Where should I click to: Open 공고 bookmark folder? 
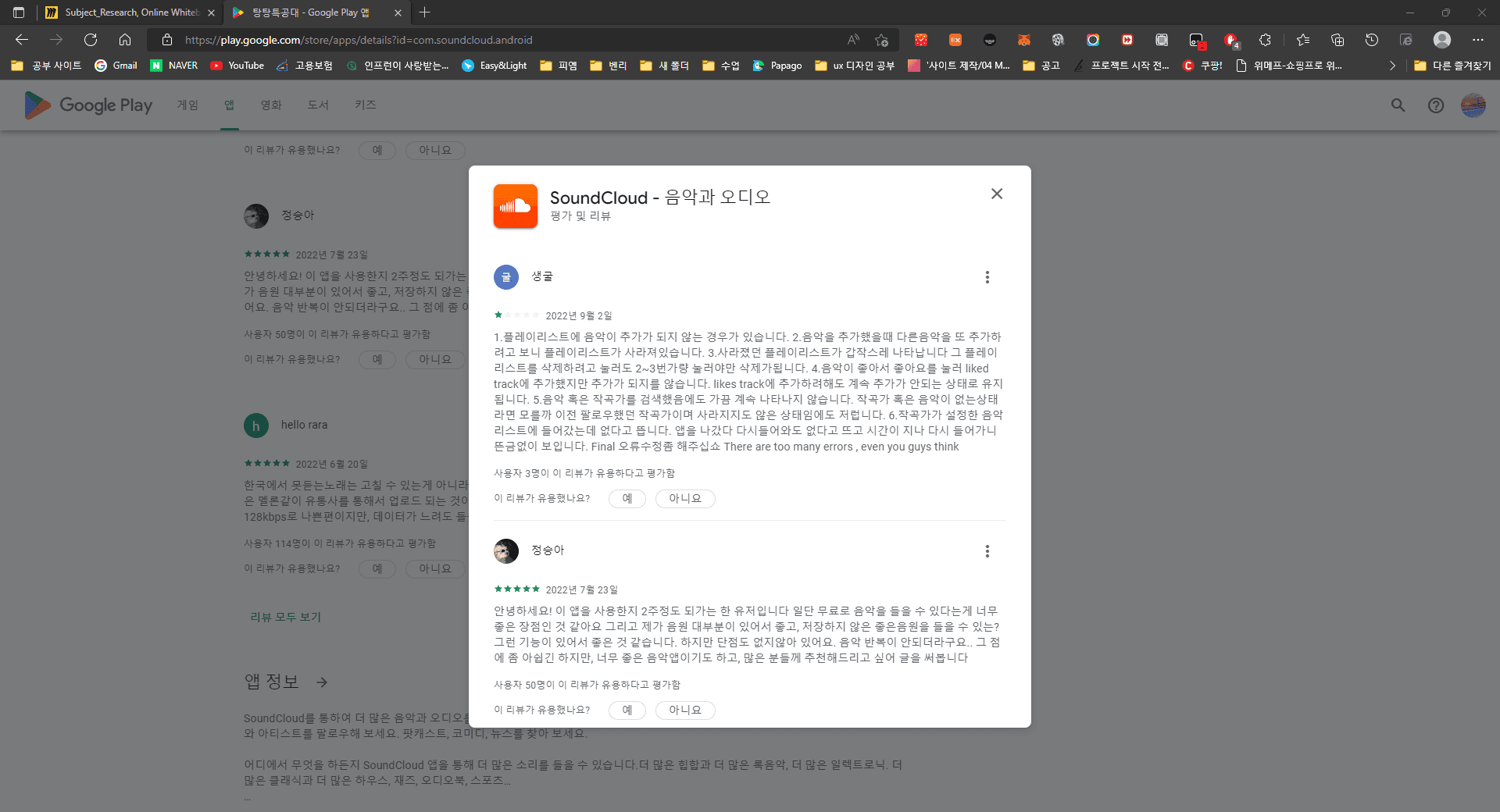[x=1041, y=66]
